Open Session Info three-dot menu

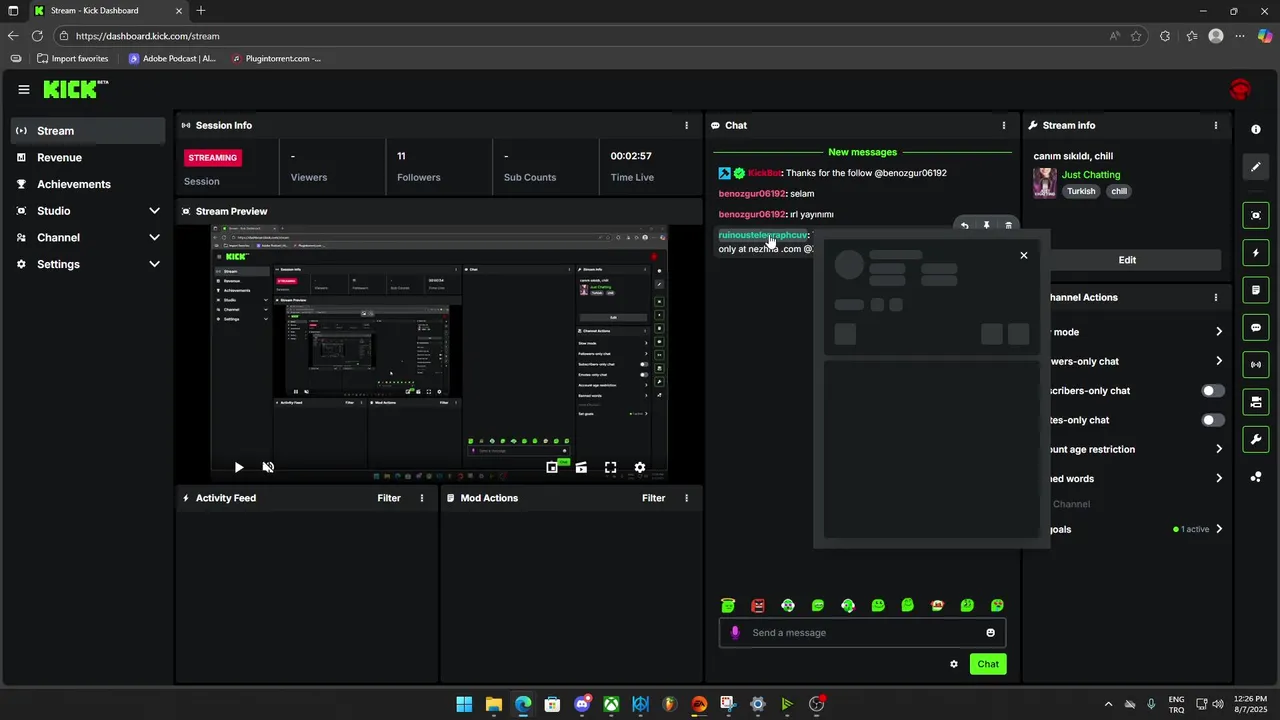point(686,126)
